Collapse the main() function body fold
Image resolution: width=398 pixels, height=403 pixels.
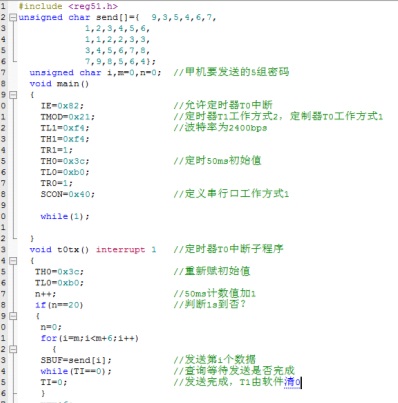(13, 95)
